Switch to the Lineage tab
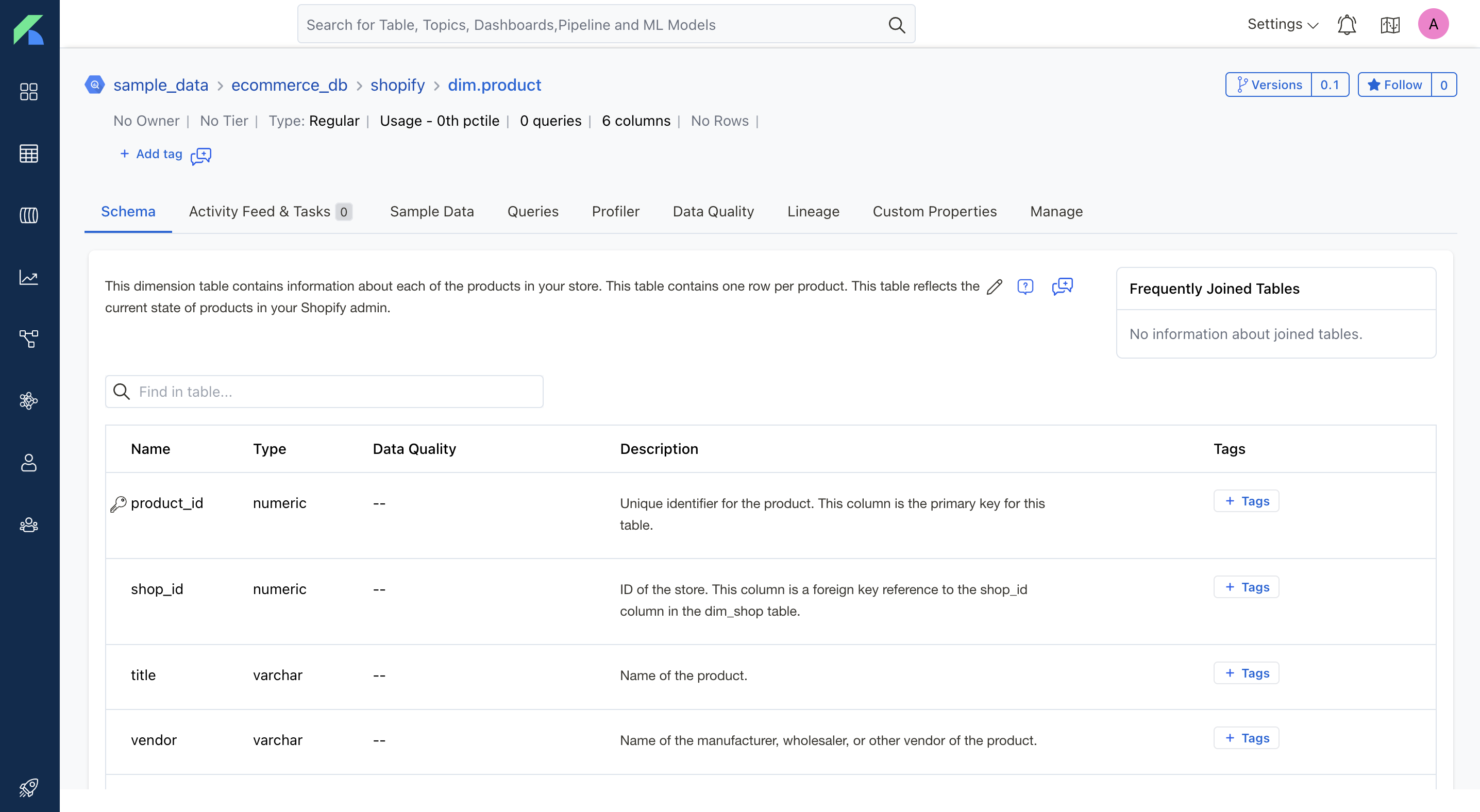Image resolution: width=1480 pixels, height=812 pixels. [x=813, y=211]
